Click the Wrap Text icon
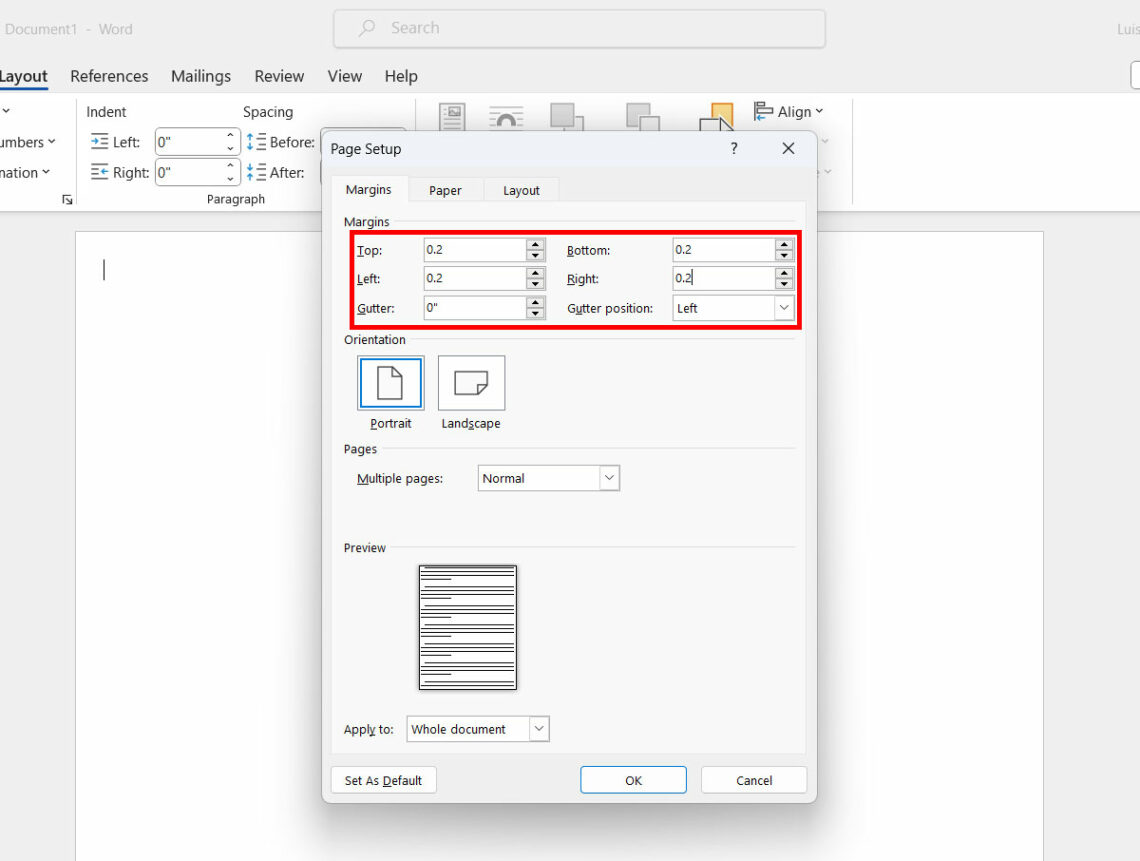This screenshot has width=1140, height=861. tap(506, 117)
